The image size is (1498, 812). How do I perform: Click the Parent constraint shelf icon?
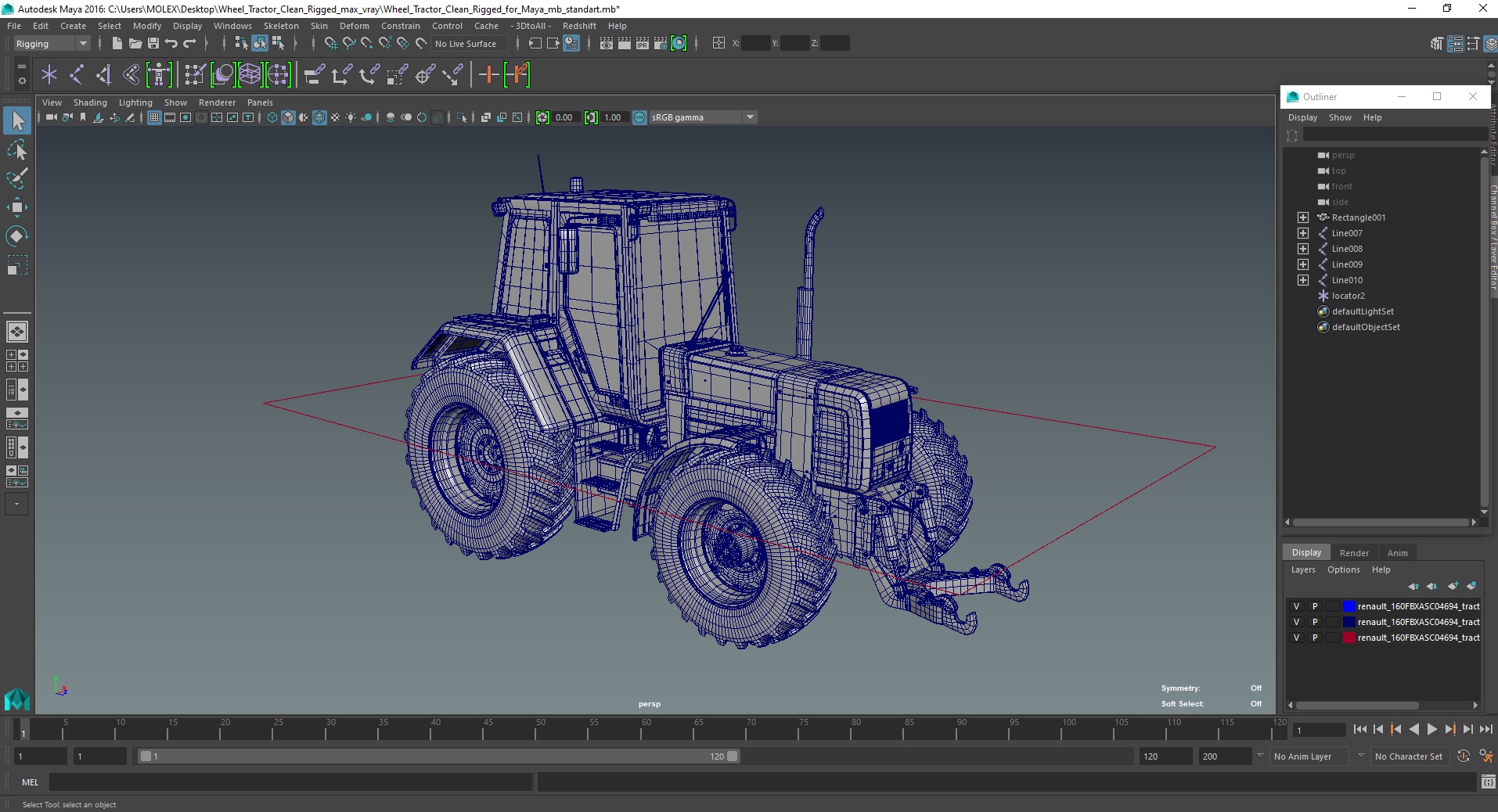pyautogui.click(x=315, y=75)
